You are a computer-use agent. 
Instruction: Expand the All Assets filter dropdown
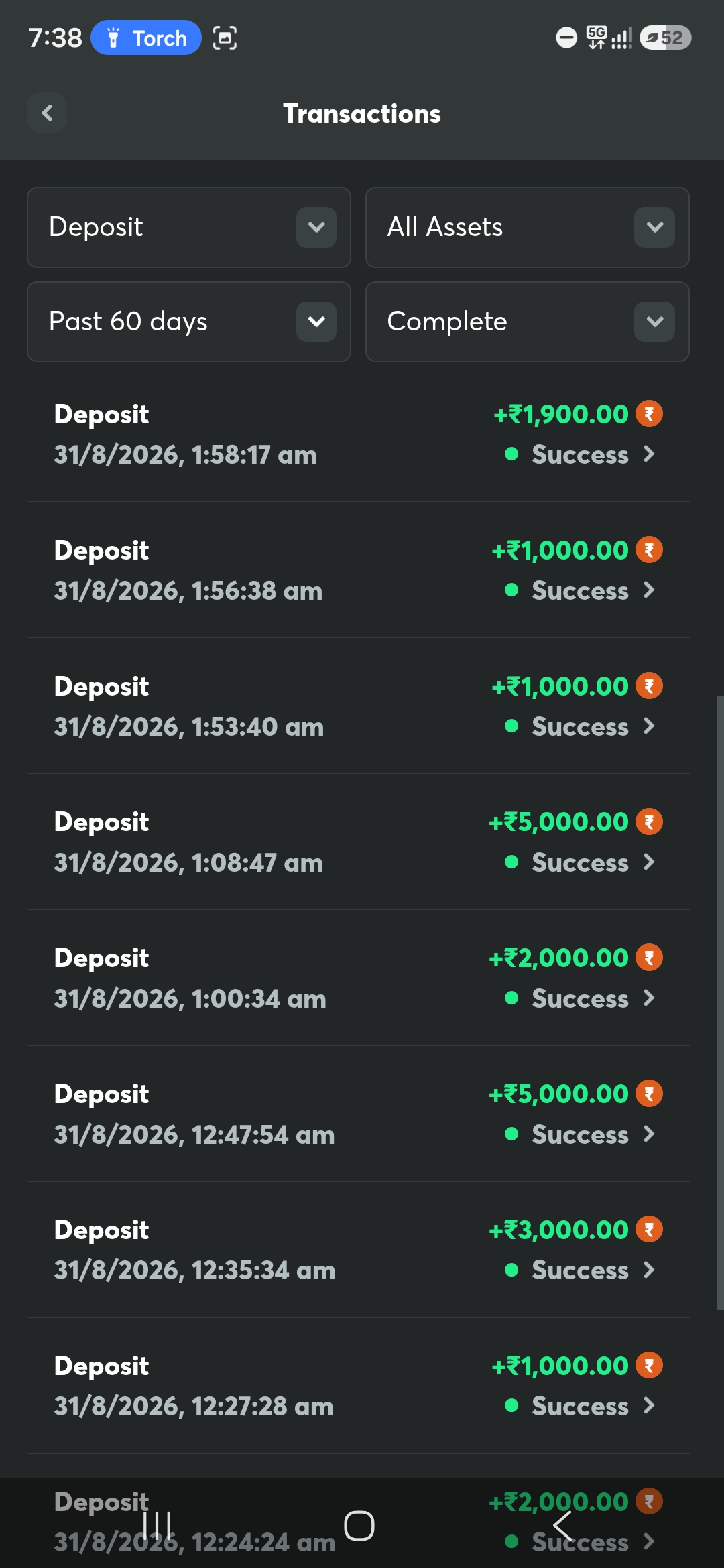pos(528,227)
